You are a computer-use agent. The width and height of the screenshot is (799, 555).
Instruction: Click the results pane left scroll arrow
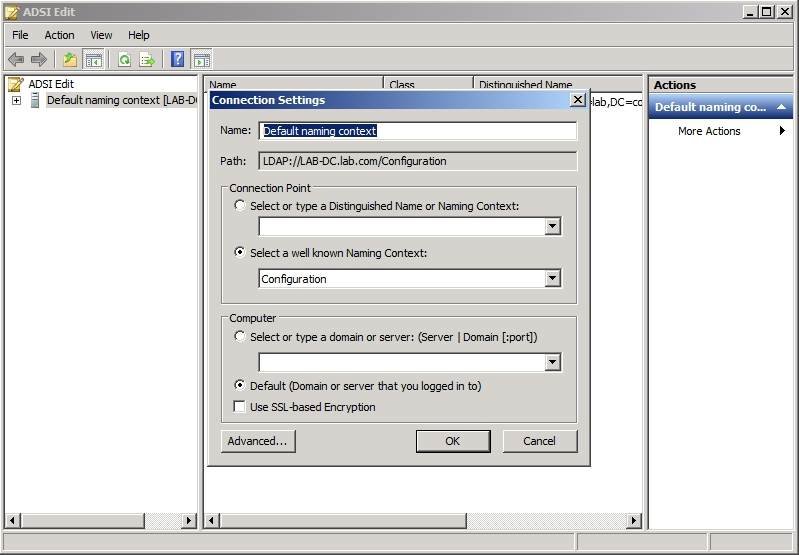[212, 520]
